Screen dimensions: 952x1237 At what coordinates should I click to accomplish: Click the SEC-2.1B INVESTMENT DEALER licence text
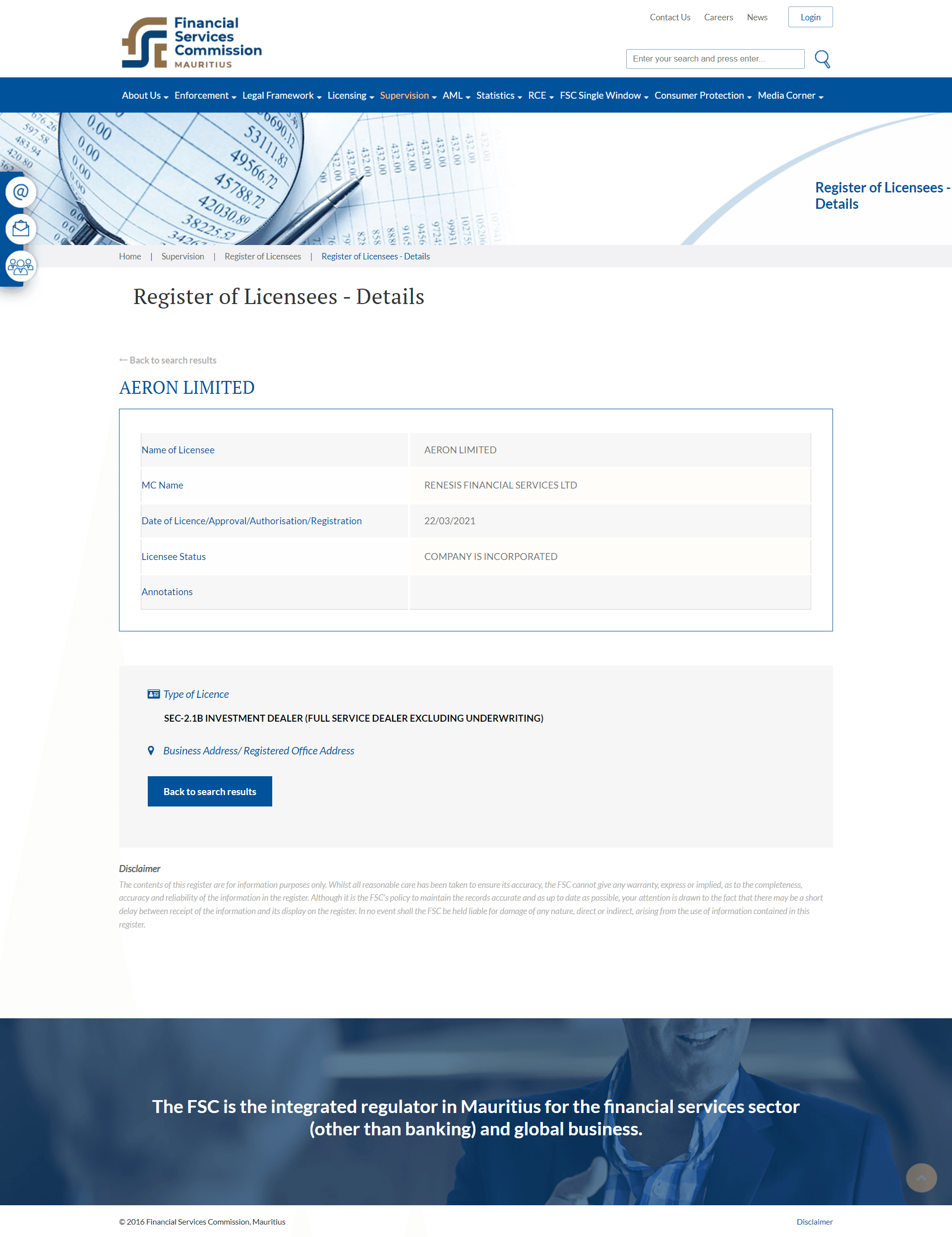(x=354, y=718)
